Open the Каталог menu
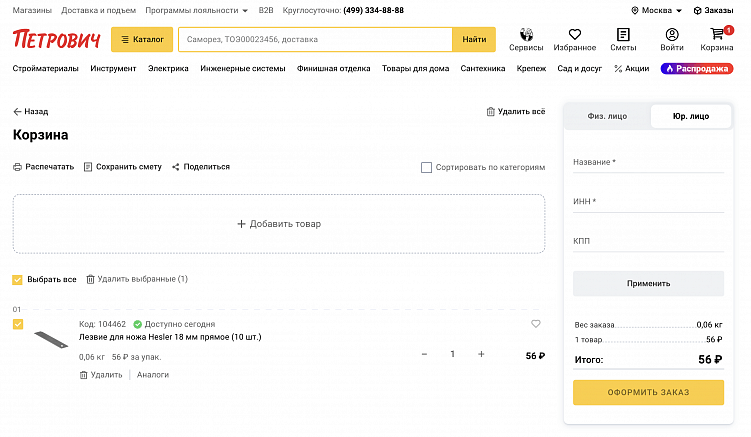Viewport: 751px width, 437px height. click(x=142, y=39)
